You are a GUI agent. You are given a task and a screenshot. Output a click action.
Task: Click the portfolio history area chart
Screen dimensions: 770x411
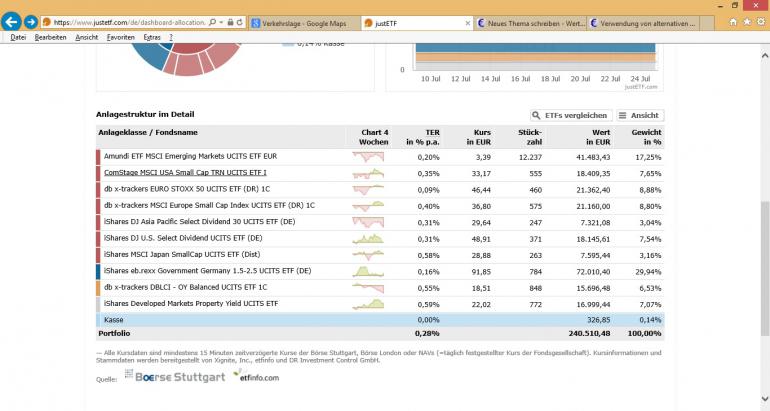pos(535,57)
